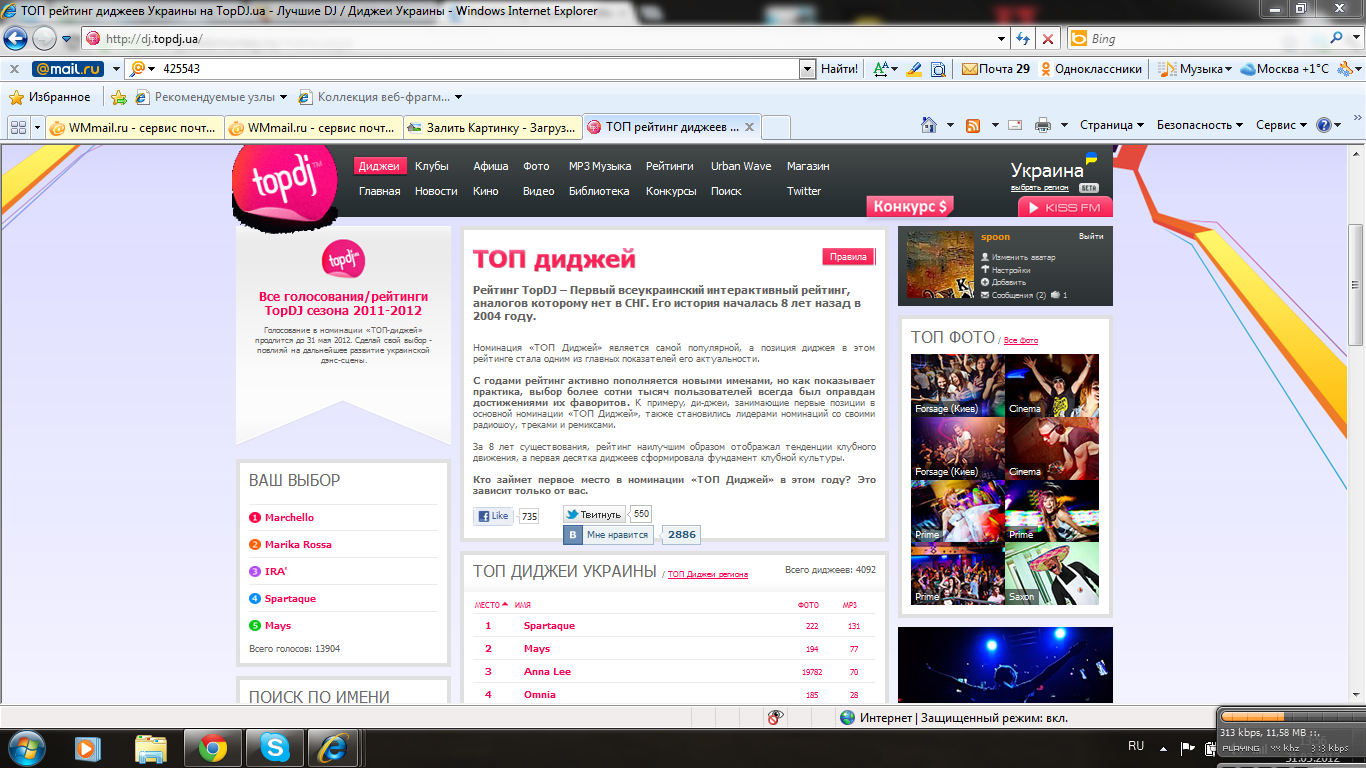Screen dimensions: 1366x768
Task: Click the Конкурс $ pink banner button
Action: (910, 206)
